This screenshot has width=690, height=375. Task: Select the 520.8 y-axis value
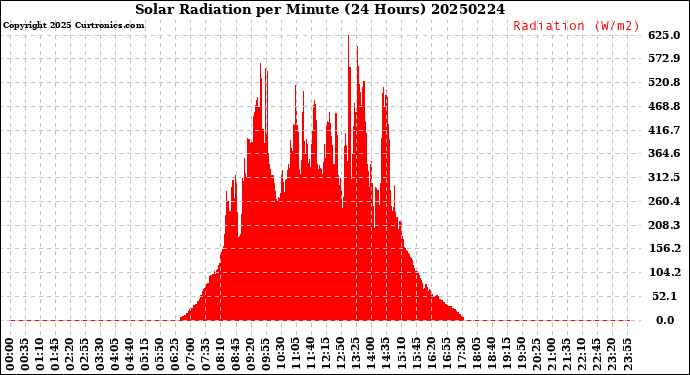pyautogui.click(x=664, y=82)
